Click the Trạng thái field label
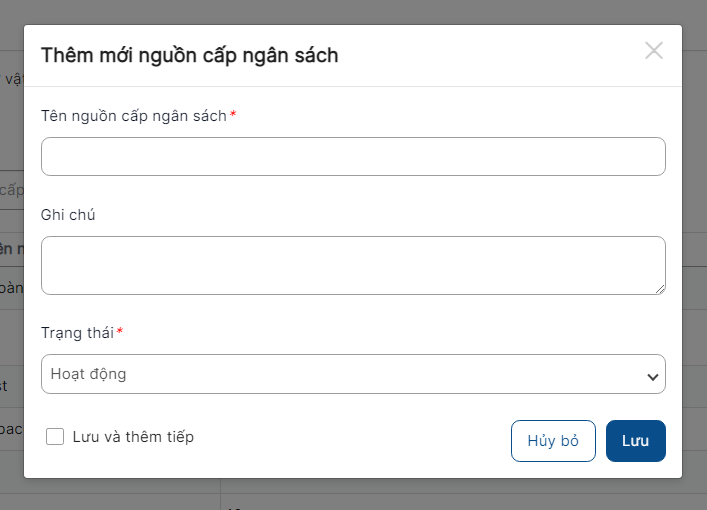 (77, 332)
